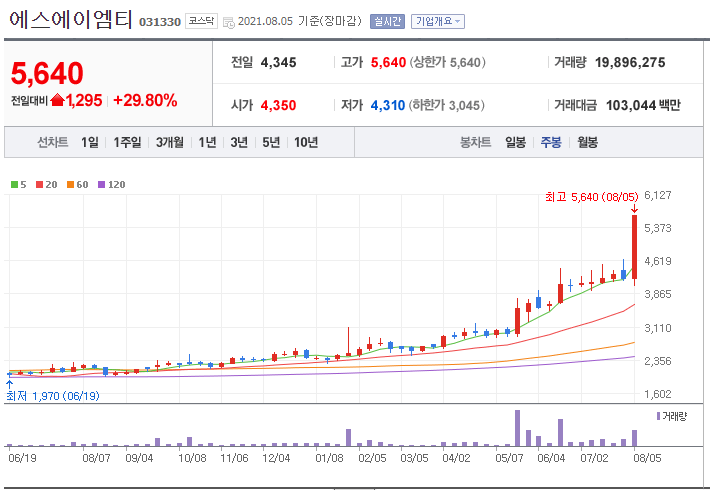Click the 거래대금 value 103,044 백만
The image size is (710, 490).
[643, 106]
